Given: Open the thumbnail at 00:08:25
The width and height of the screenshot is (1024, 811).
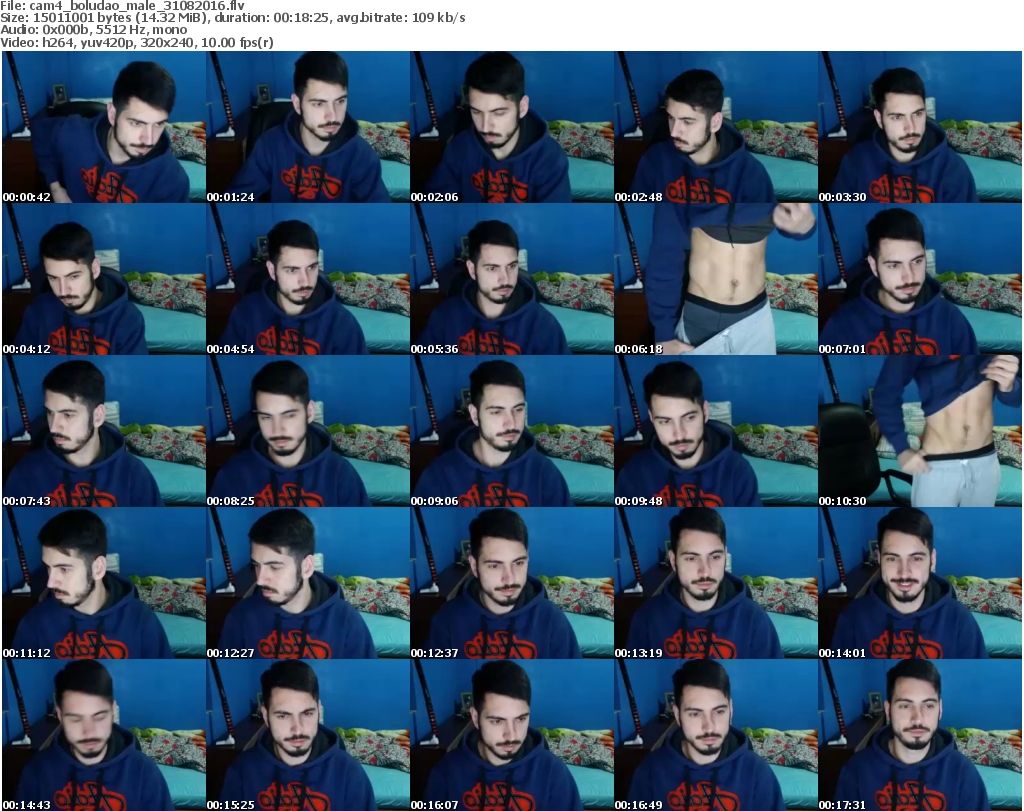Looking at the screenshot, I should 308,431.
